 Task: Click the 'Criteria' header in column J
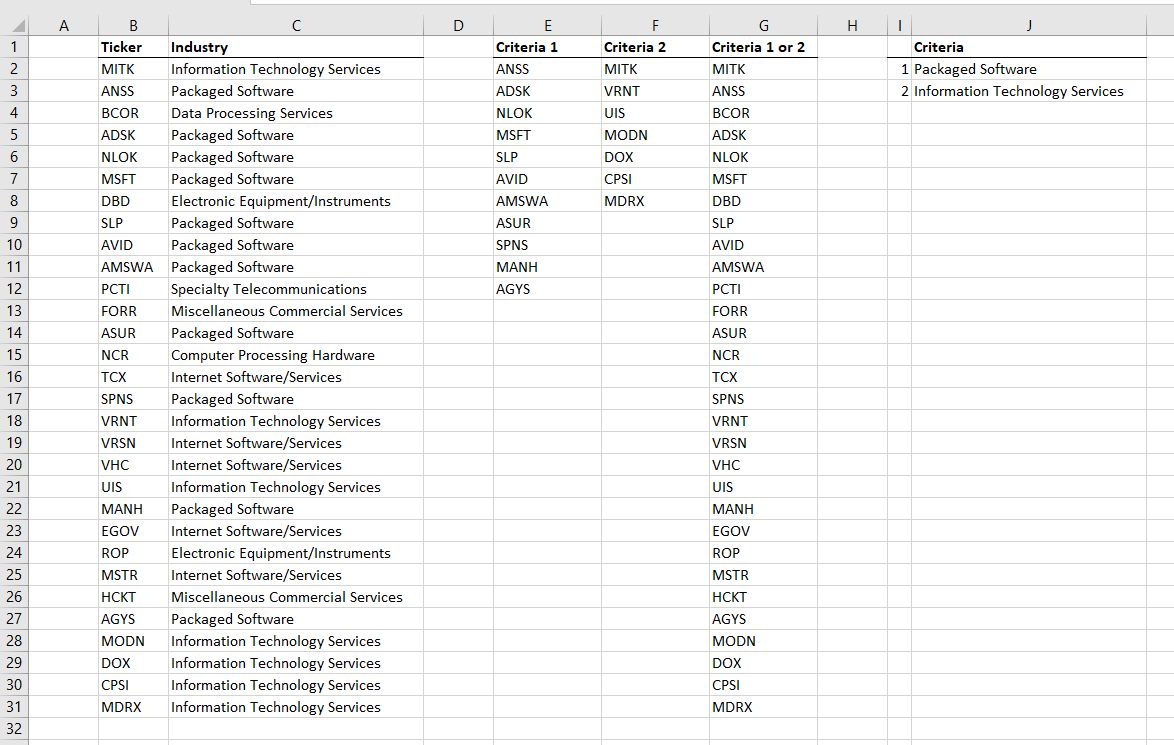[x=1029, y=47]
